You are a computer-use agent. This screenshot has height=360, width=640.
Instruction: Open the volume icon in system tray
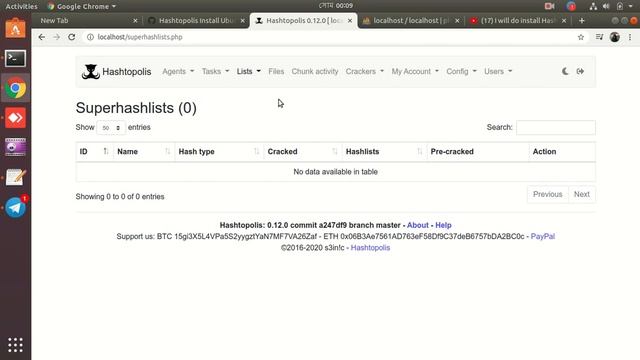tap(606, 6)
